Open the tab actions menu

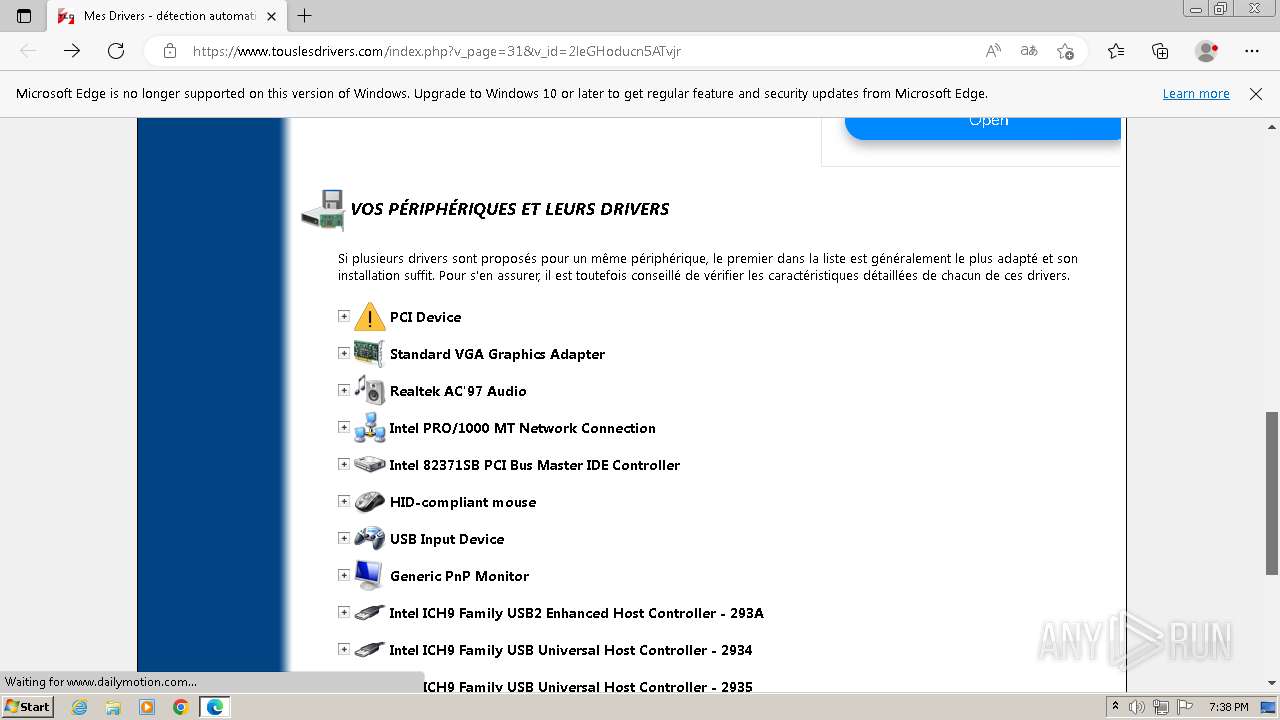24,16
